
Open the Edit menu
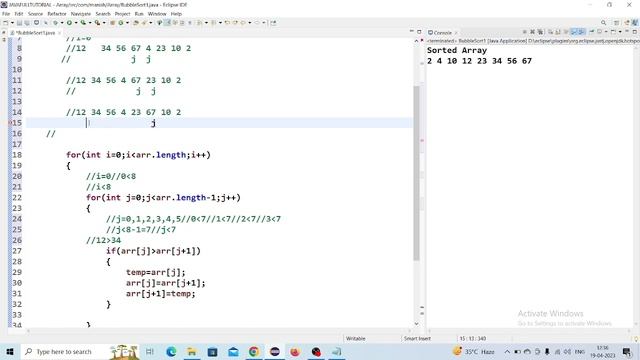pos(19,14)
